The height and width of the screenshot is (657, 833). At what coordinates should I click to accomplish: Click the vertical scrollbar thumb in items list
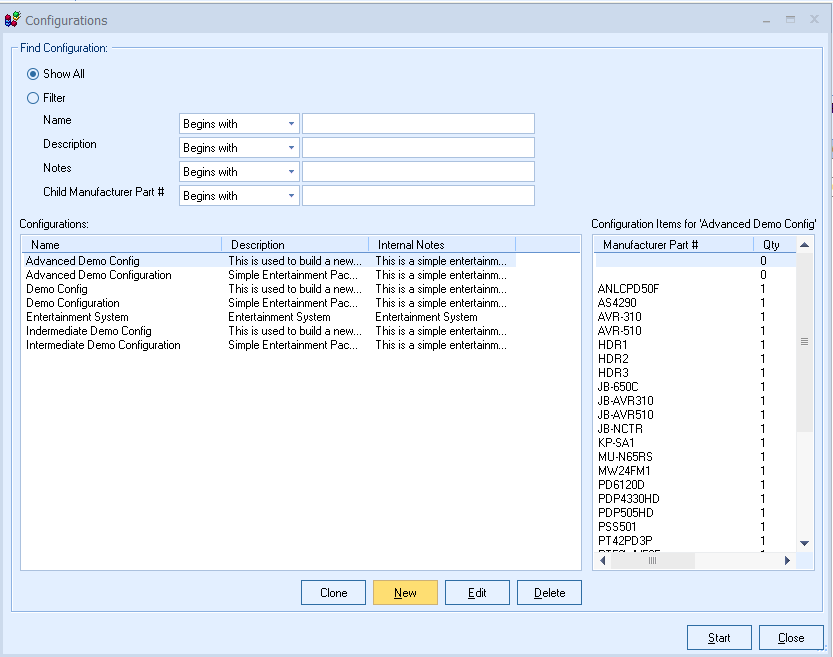point(804,342)
